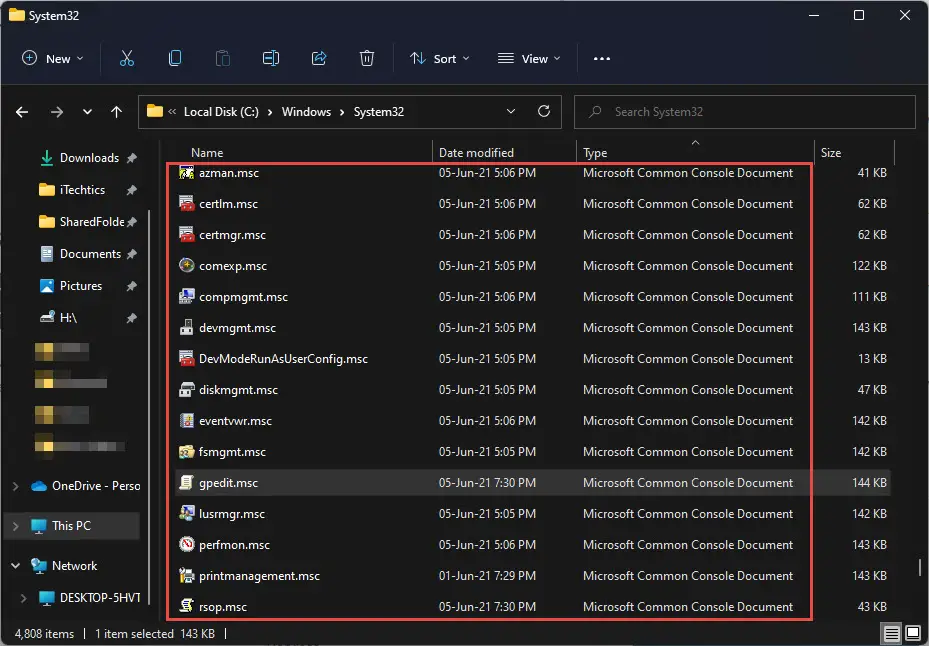929x646 pixels.
Task: Click the 4,808 items status text
Action: 44,634
